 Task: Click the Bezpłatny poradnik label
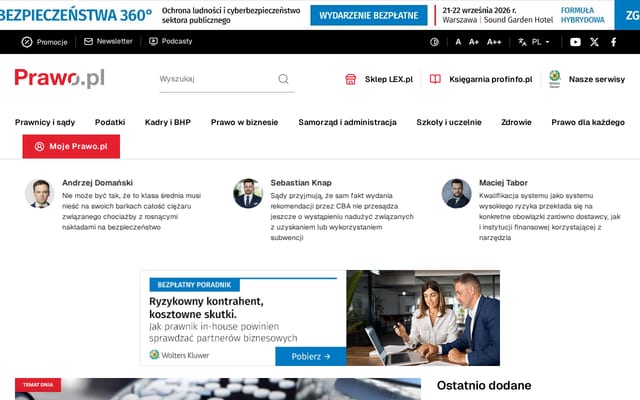tap(194, 285)
